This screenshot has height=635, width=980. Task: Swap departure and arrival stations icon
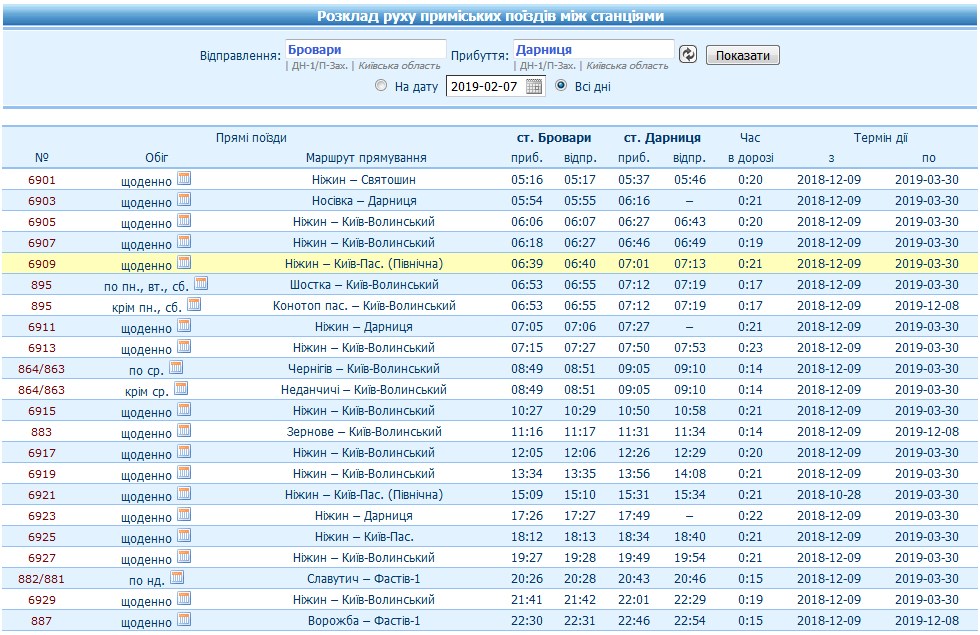click(688, 54)
